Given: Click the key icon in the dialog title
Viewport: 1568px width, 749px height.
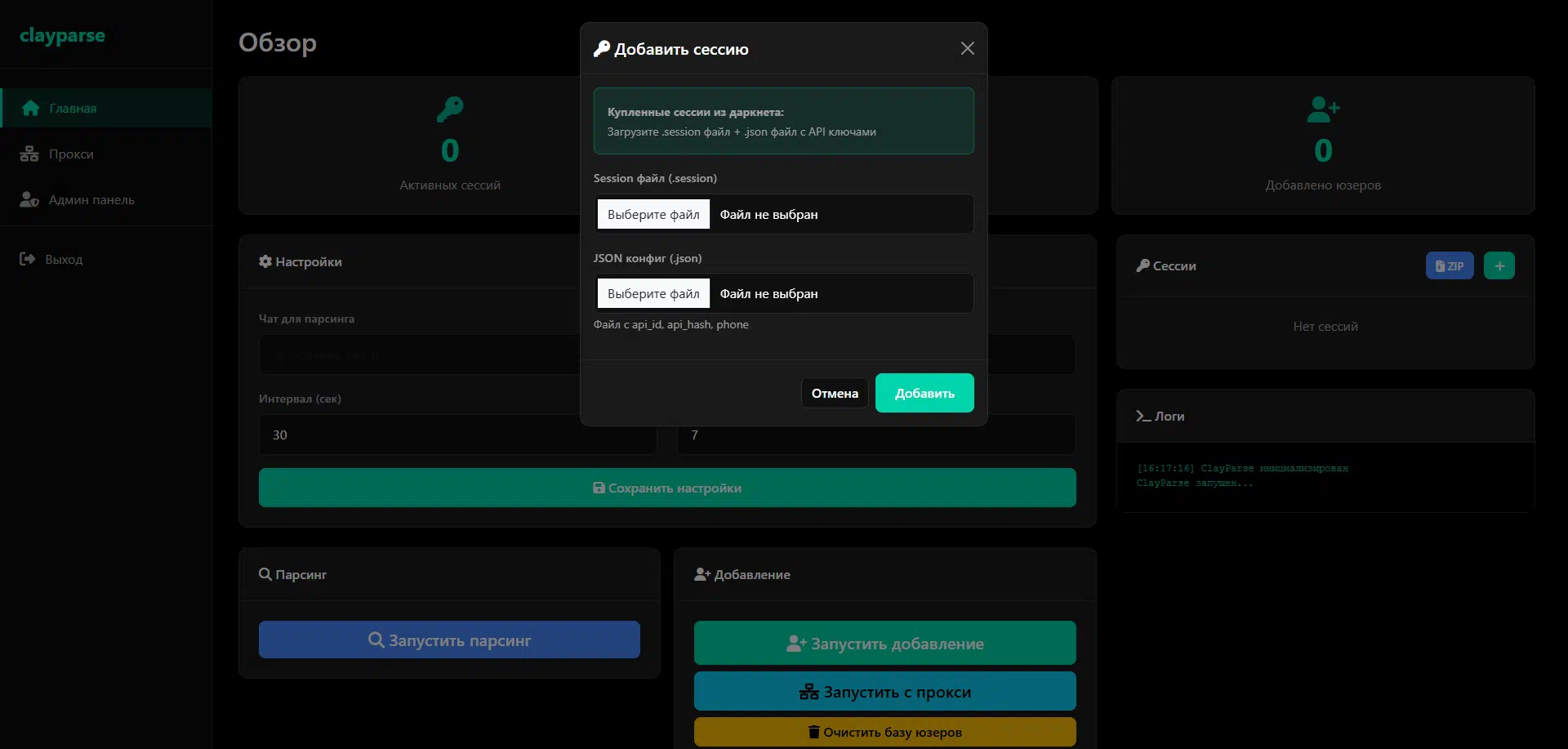Looking at the screenshot, I should pos(602,49).
